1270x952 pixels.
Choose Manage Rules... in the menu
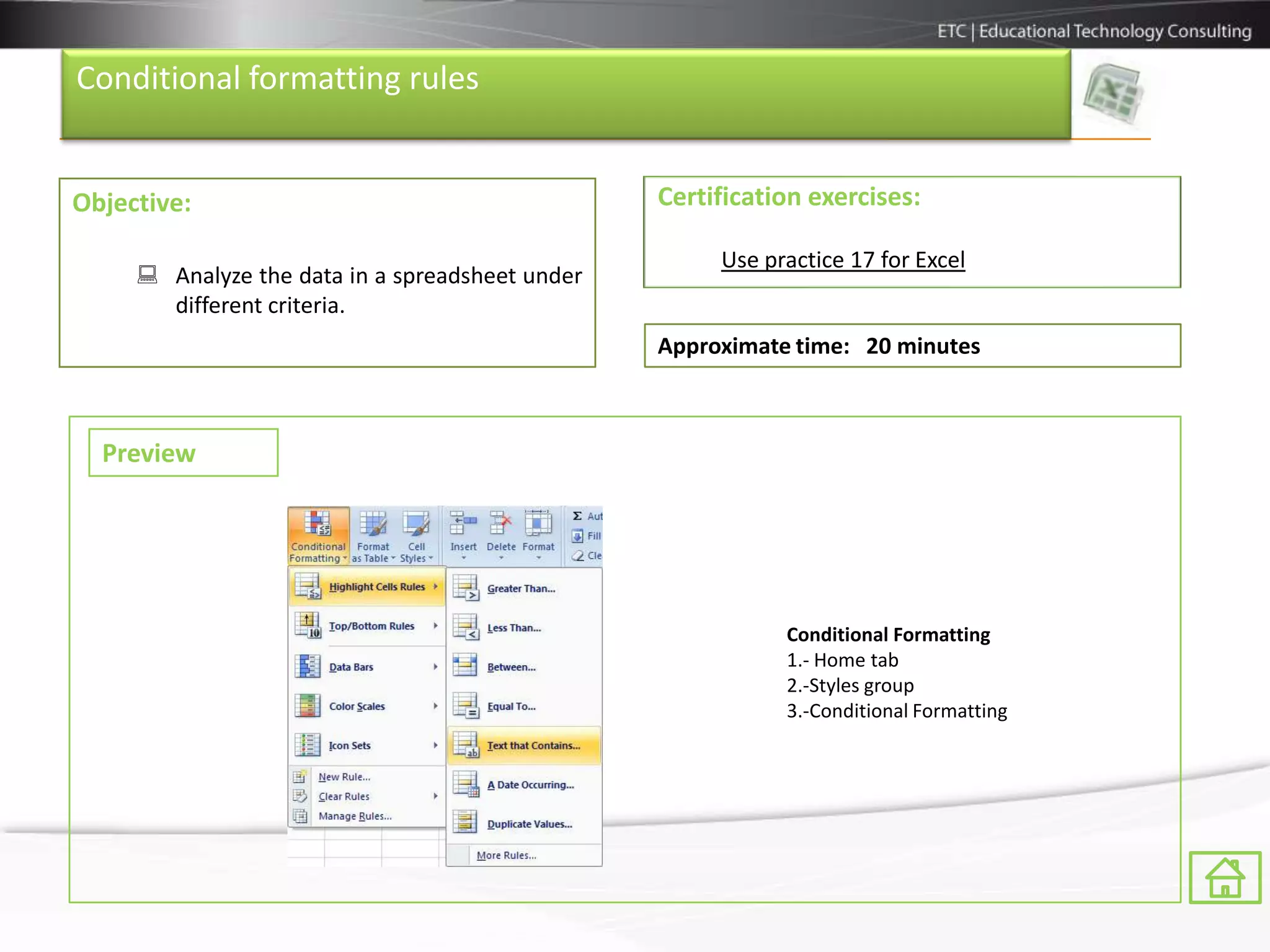pos(367,816)
